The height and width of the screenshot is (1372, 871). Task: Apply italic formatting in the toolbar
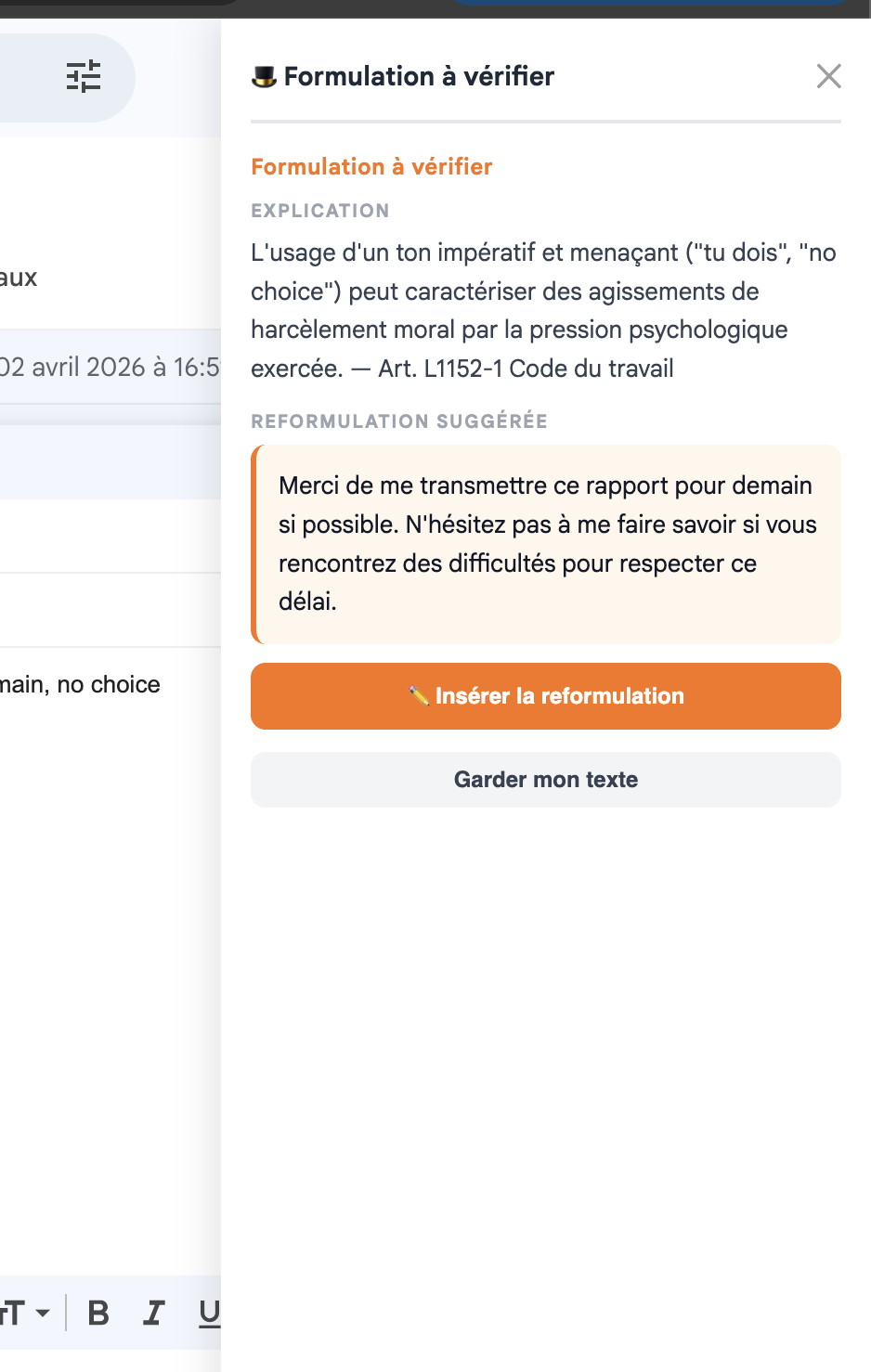153,1313
